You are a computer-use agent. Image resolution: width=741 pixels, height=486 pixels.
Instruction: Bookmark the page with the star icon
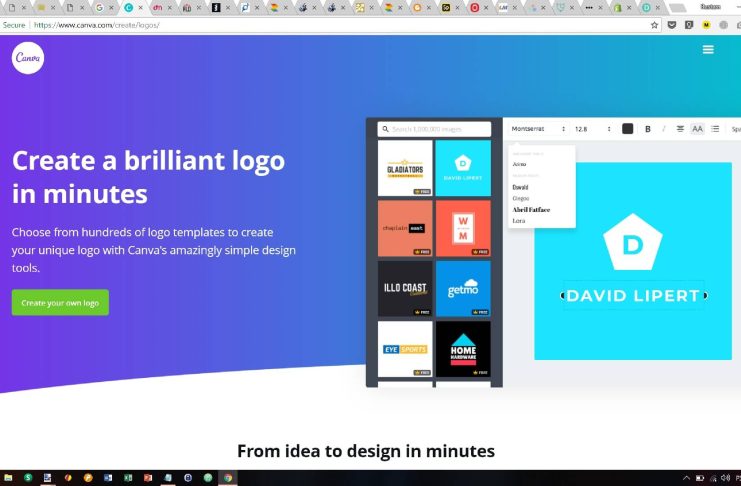click(655, 25)
